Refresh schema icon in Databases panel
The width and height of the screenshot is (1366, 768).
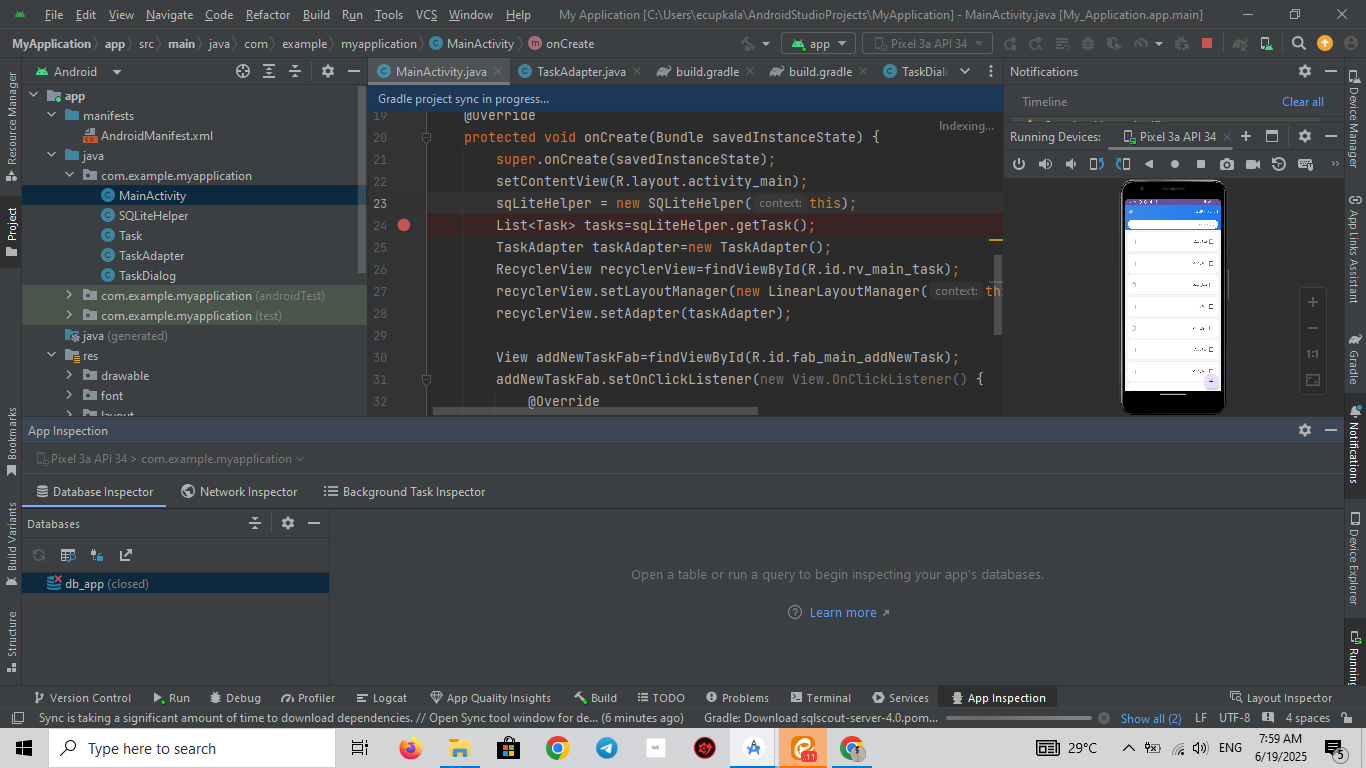pos(39,555)
